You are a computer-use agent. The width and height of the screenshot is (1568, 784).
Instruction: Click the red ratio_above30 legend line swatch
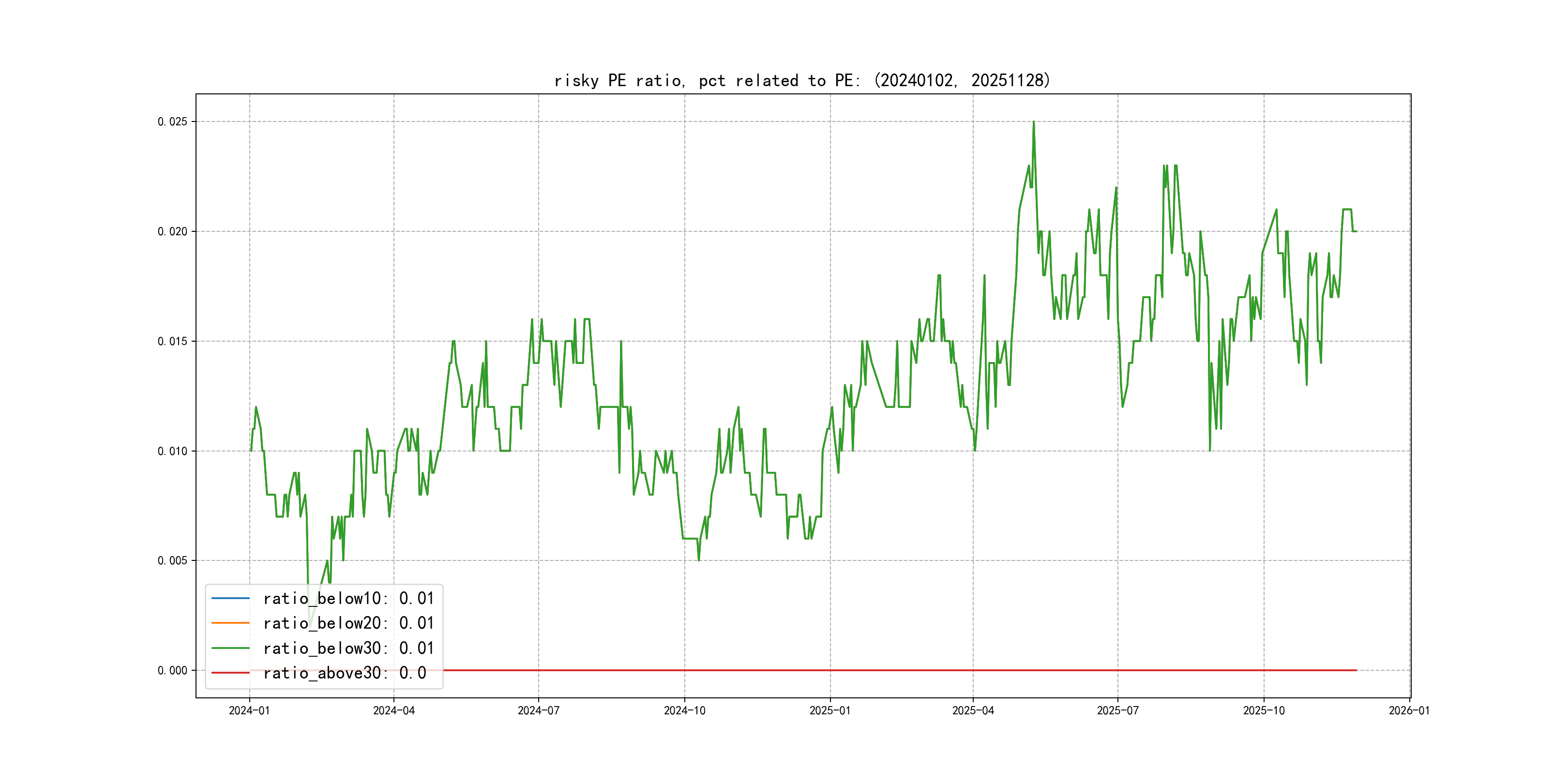230,673
